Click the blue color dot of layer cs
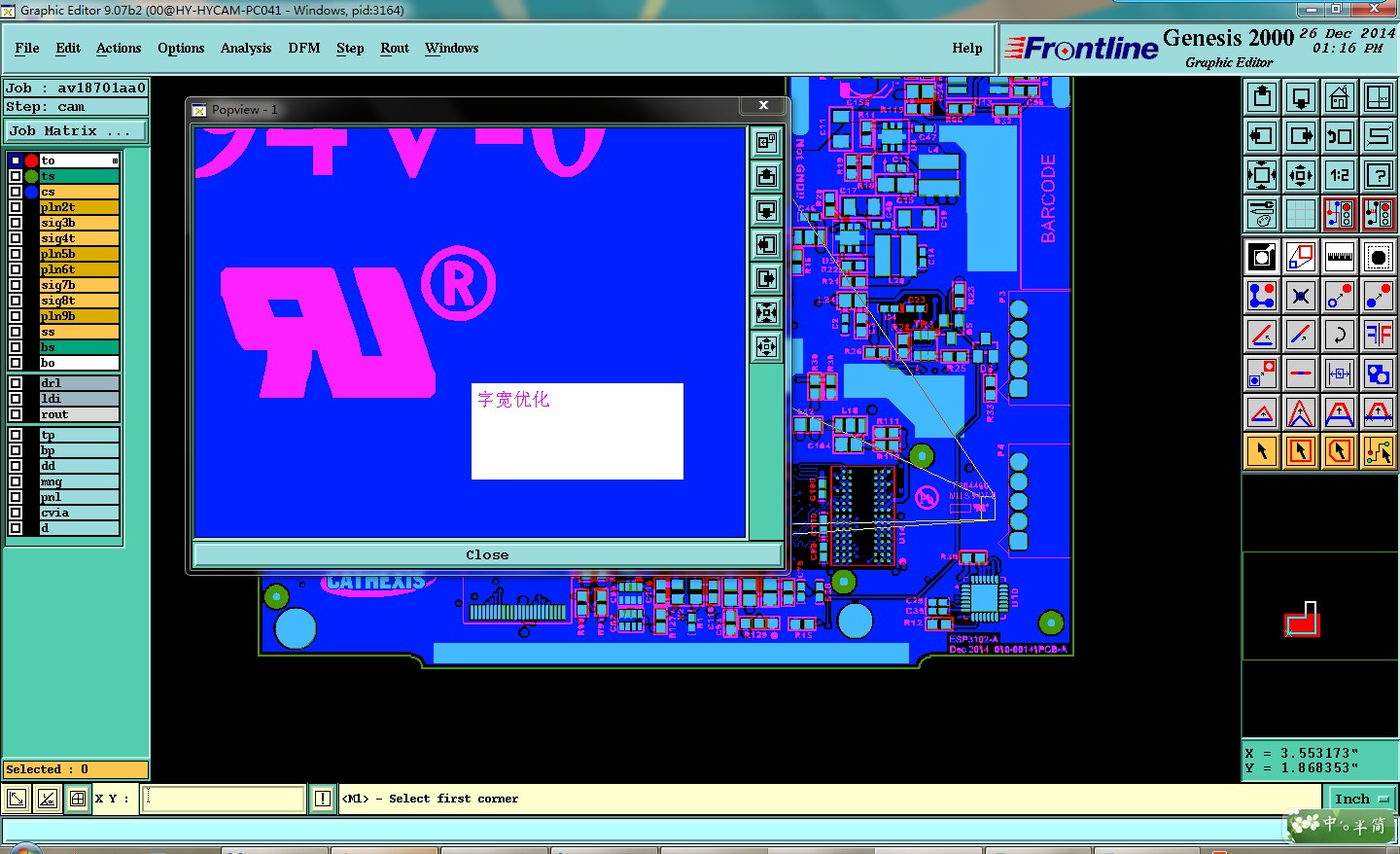Viewport: 1400px width, 854px height. (31, 192)
